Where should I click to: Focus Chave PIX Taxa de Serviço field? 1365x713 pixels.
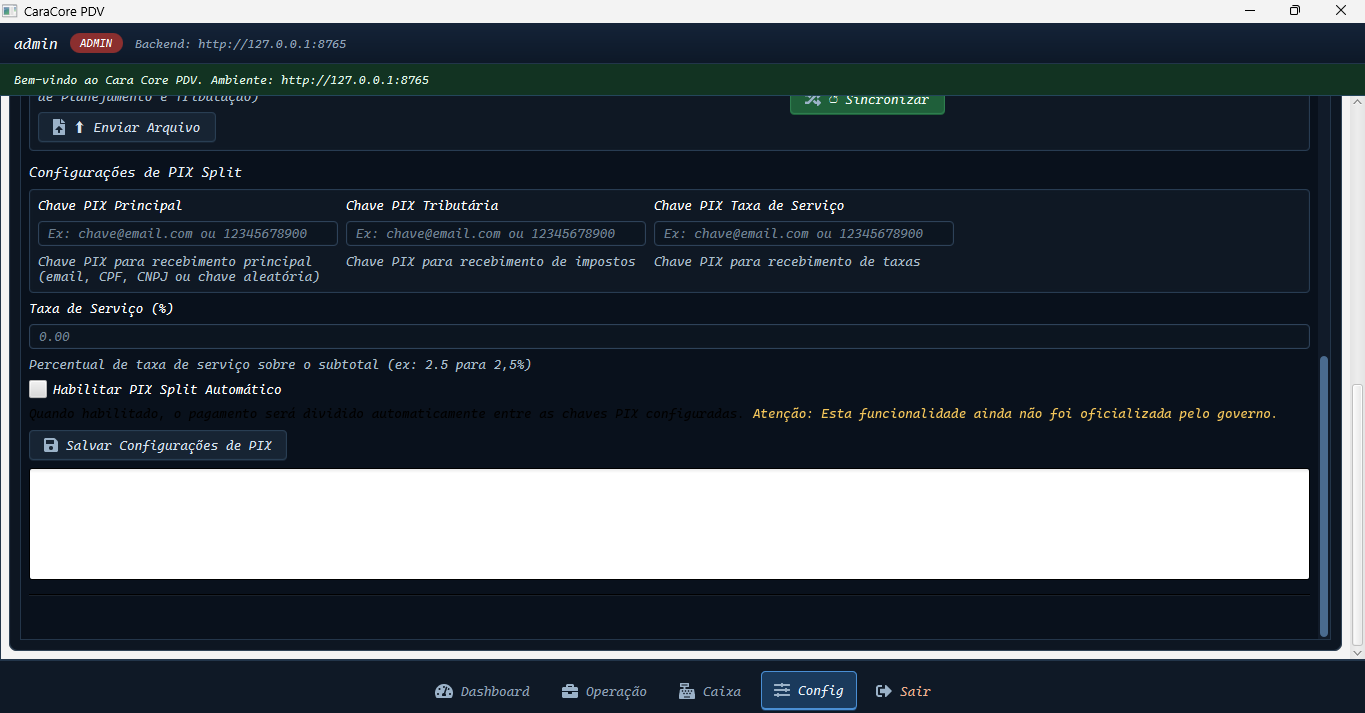(x=804, y=234)
